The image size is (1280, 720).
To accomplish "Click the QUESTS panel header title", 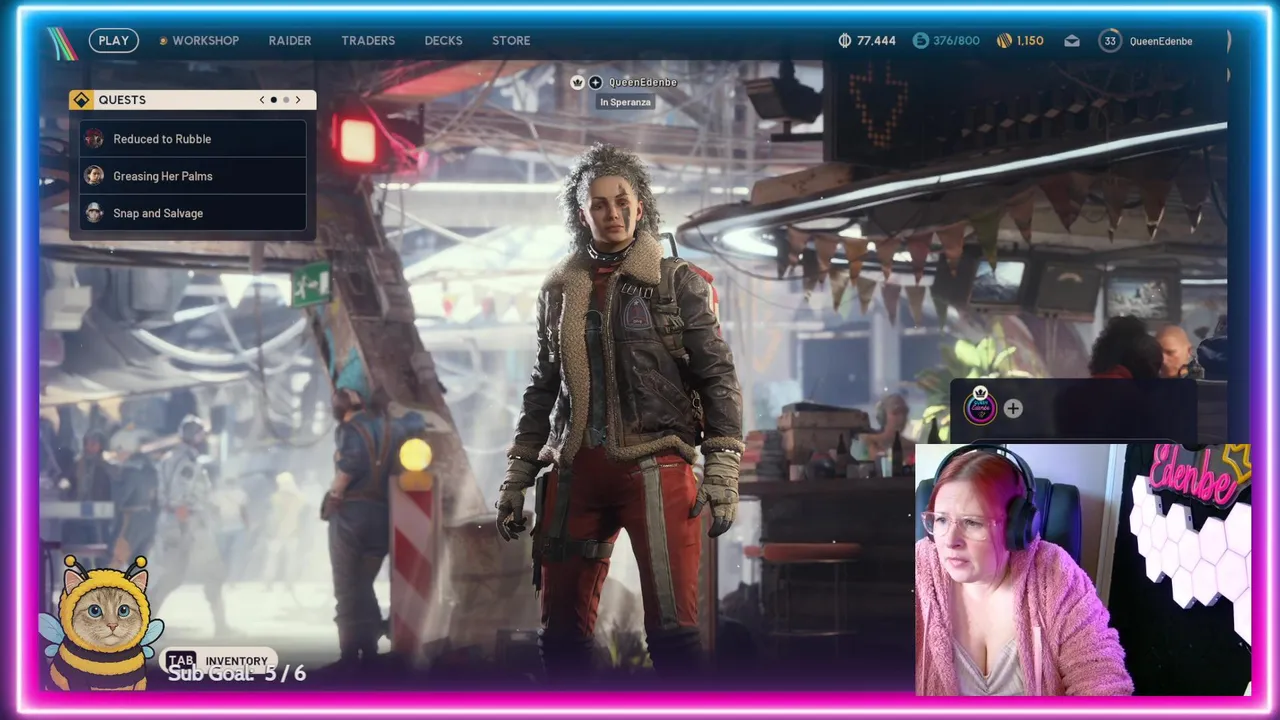I will coord(122,100).
